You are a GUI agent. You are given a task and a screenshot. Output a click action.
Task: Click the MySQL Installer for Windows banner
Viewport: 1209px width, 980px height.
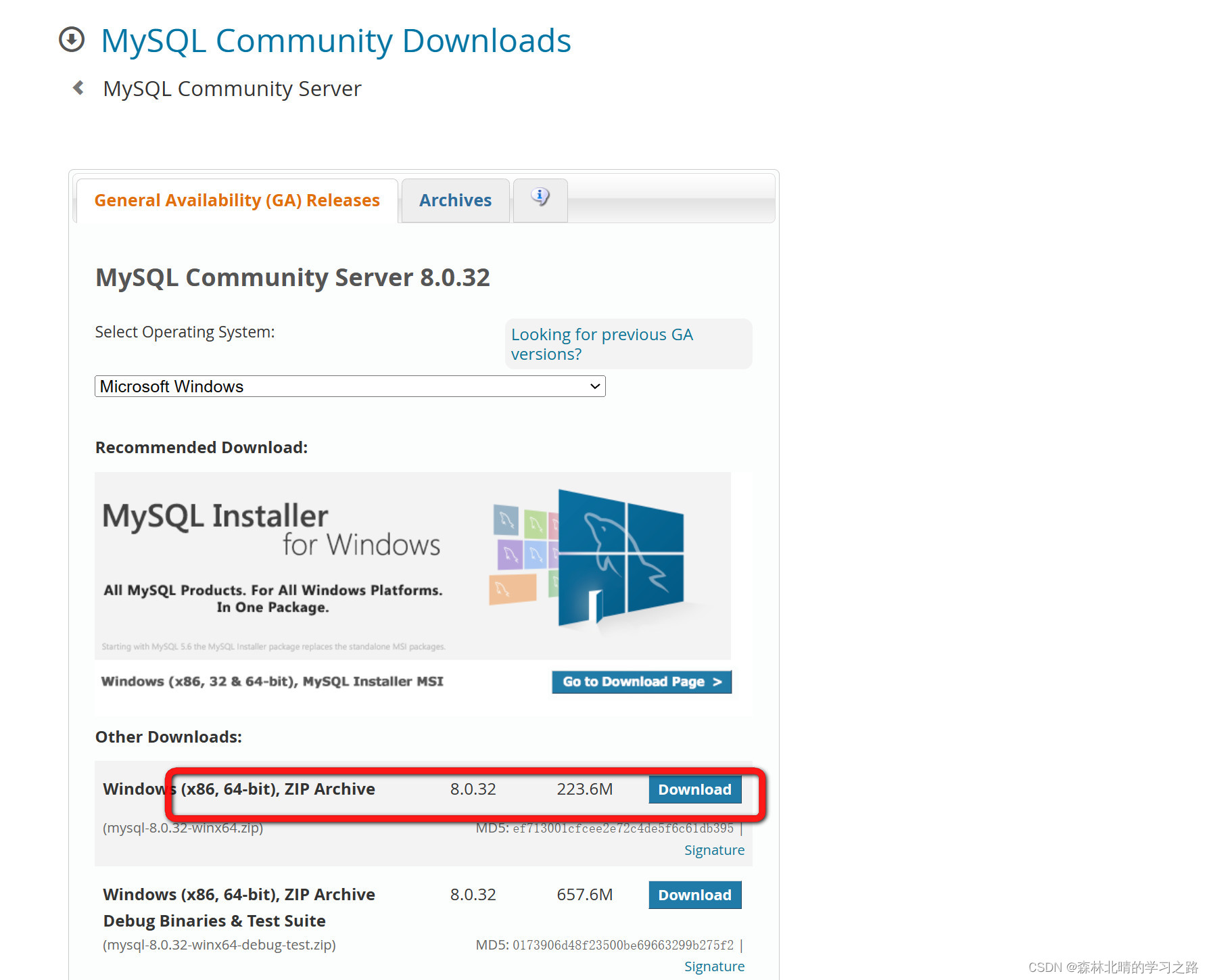pyautogui.click(x=412, y=565)
